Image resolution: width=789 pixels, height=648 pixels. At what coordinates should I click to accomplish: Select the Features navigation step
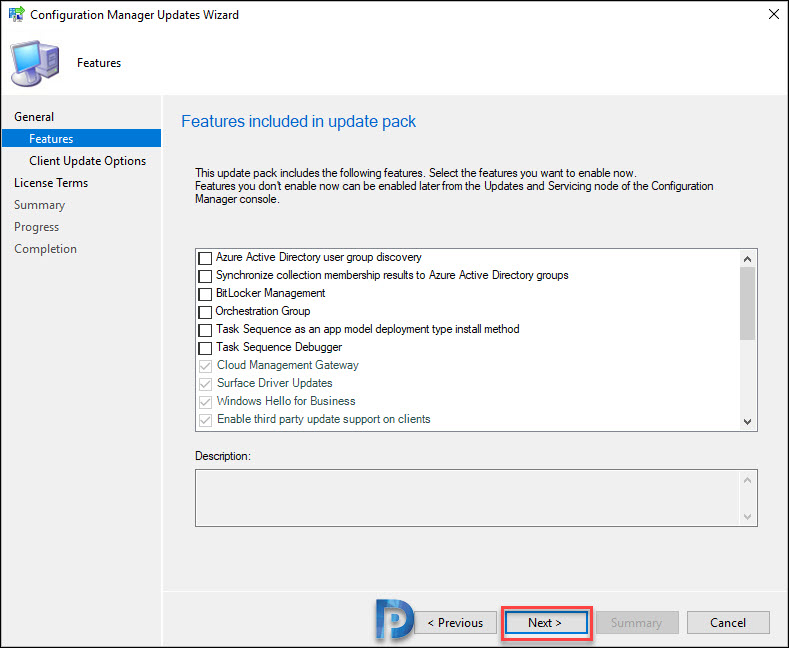82,138
